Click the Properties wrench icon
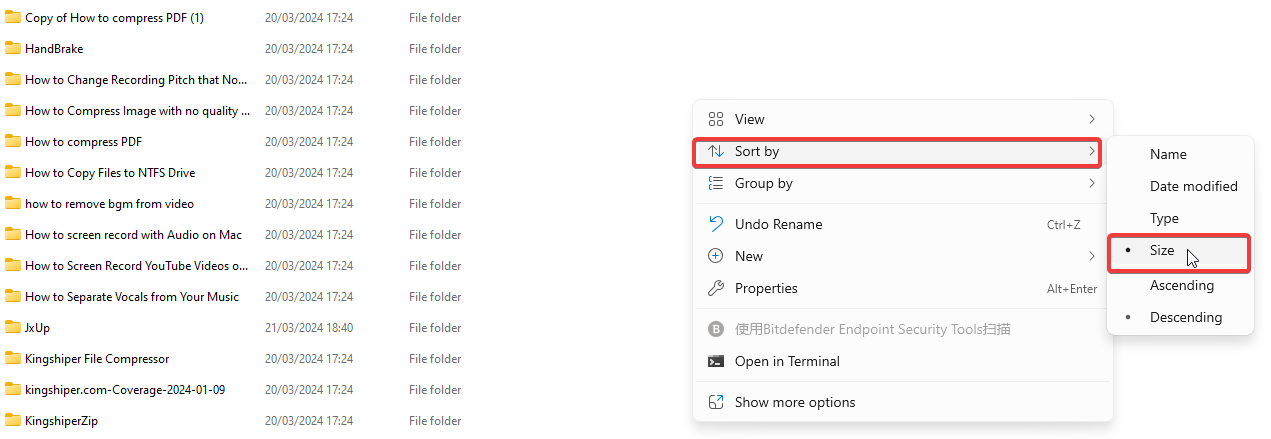The width and height of the screenshot is (1271, 439). [715, 288]
